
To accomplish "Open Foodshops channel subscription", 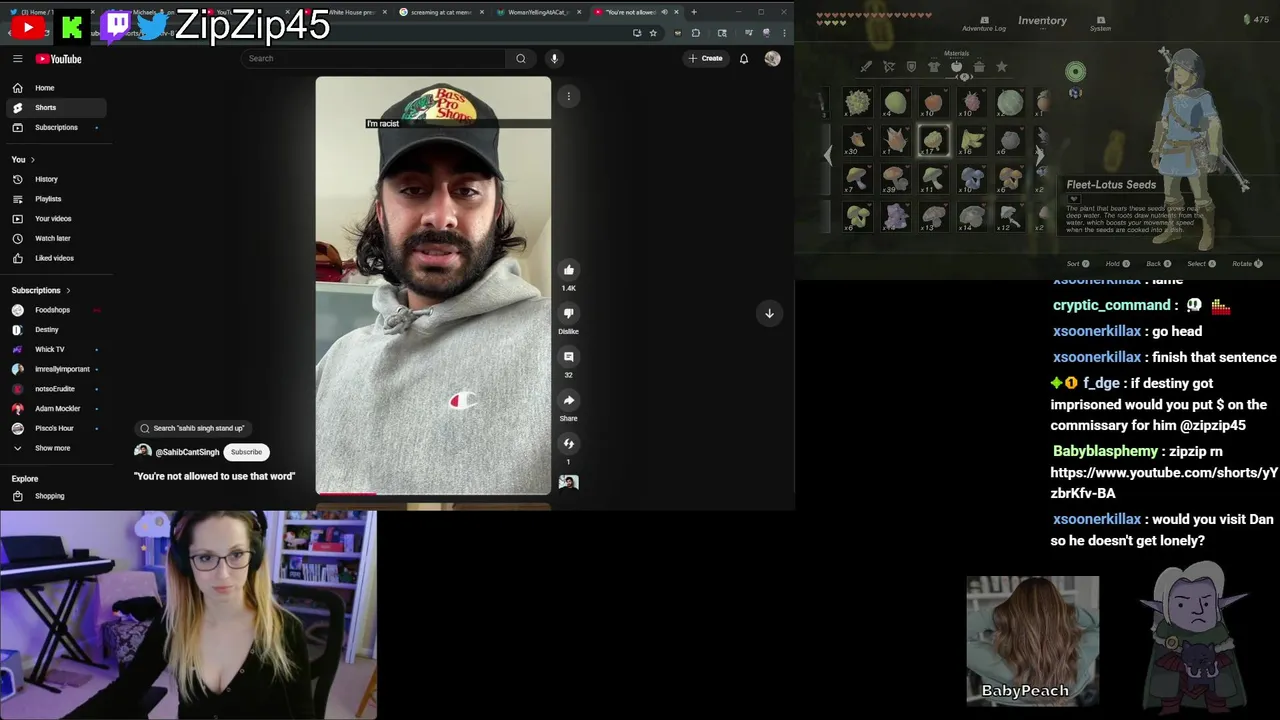I will click(56, 310).
